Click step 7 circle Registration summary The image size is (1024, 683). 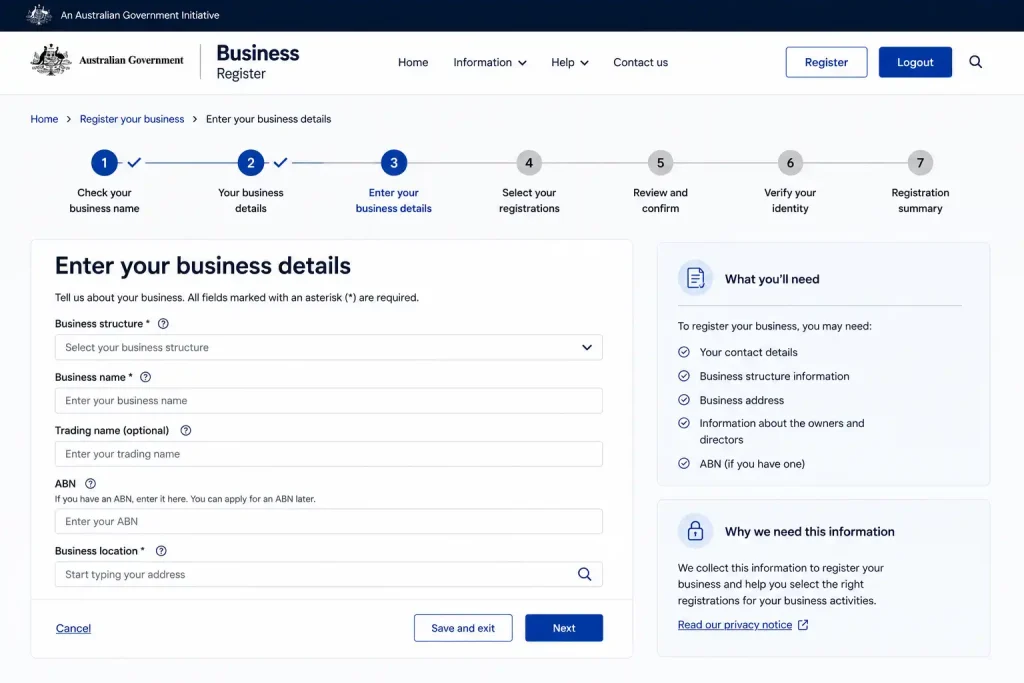click(x=920, y=163)
